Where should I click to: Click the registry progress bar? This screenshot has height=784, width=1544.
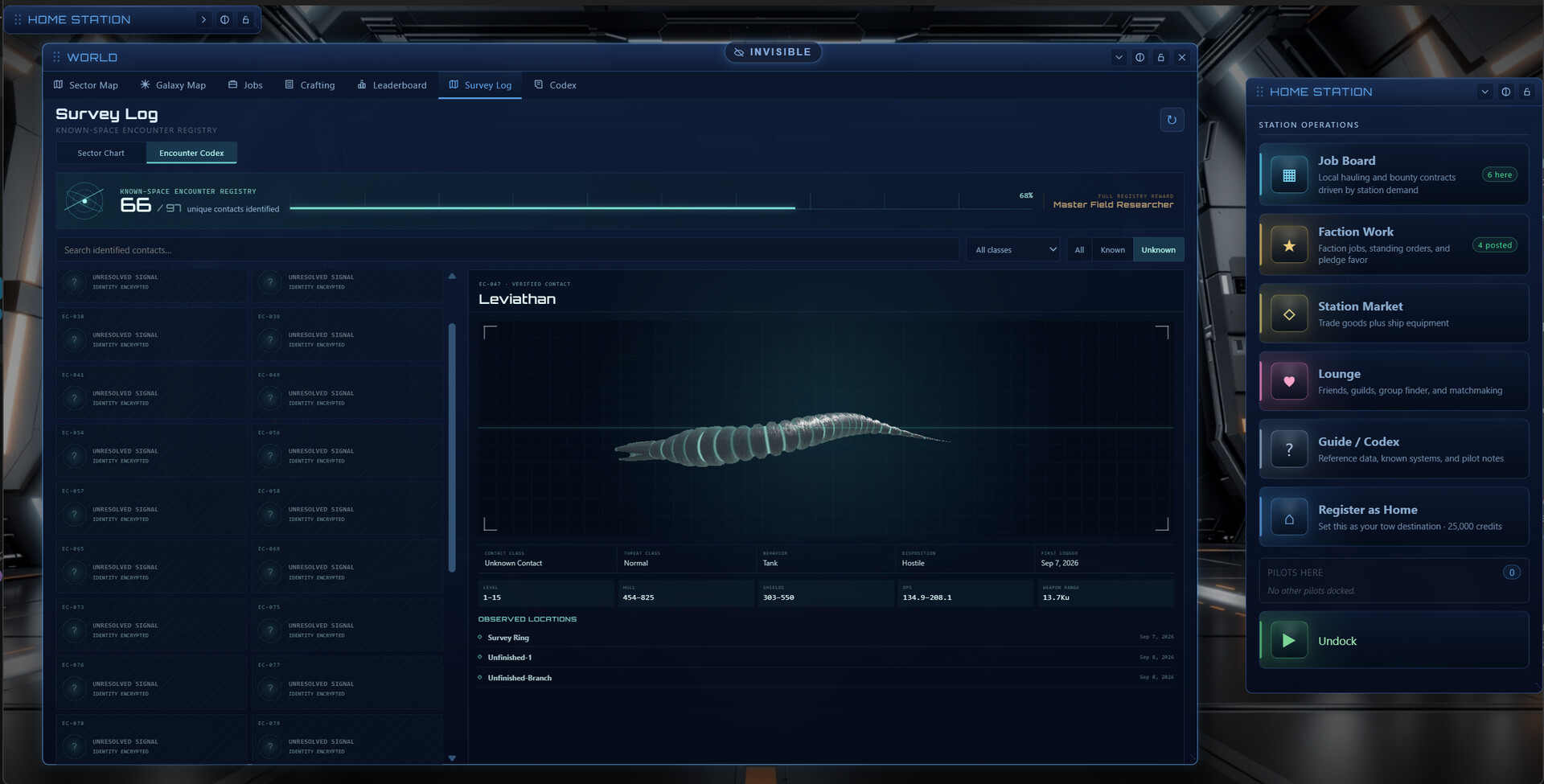[662, 207]
